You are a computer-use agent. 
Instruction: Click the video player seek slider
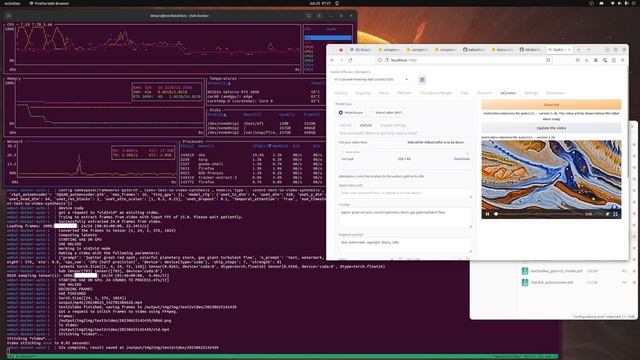pyautogui.click(x=539, y=214)
